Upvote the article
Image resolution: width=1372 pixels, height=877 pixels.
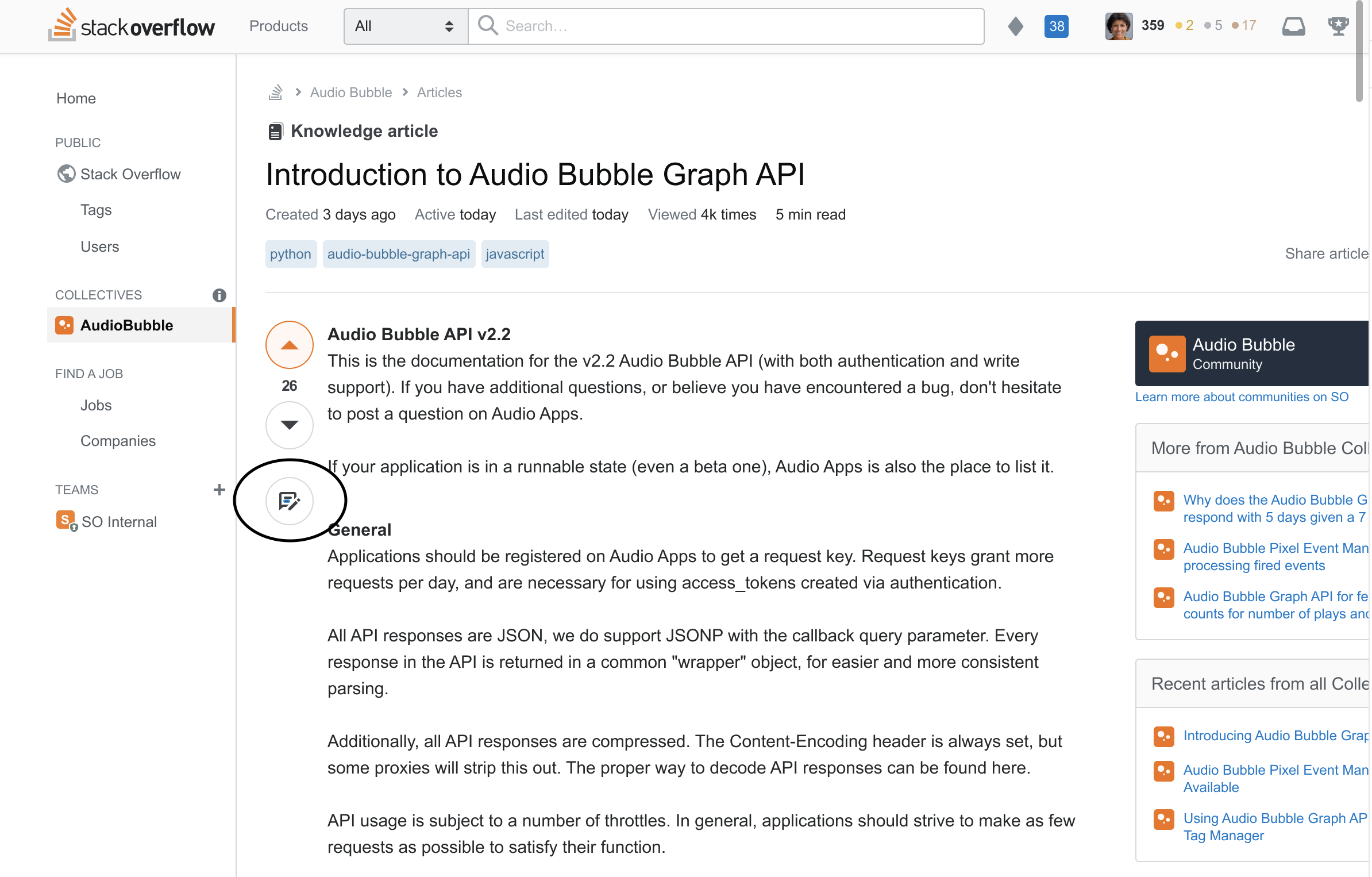click(x=290, y=345)
